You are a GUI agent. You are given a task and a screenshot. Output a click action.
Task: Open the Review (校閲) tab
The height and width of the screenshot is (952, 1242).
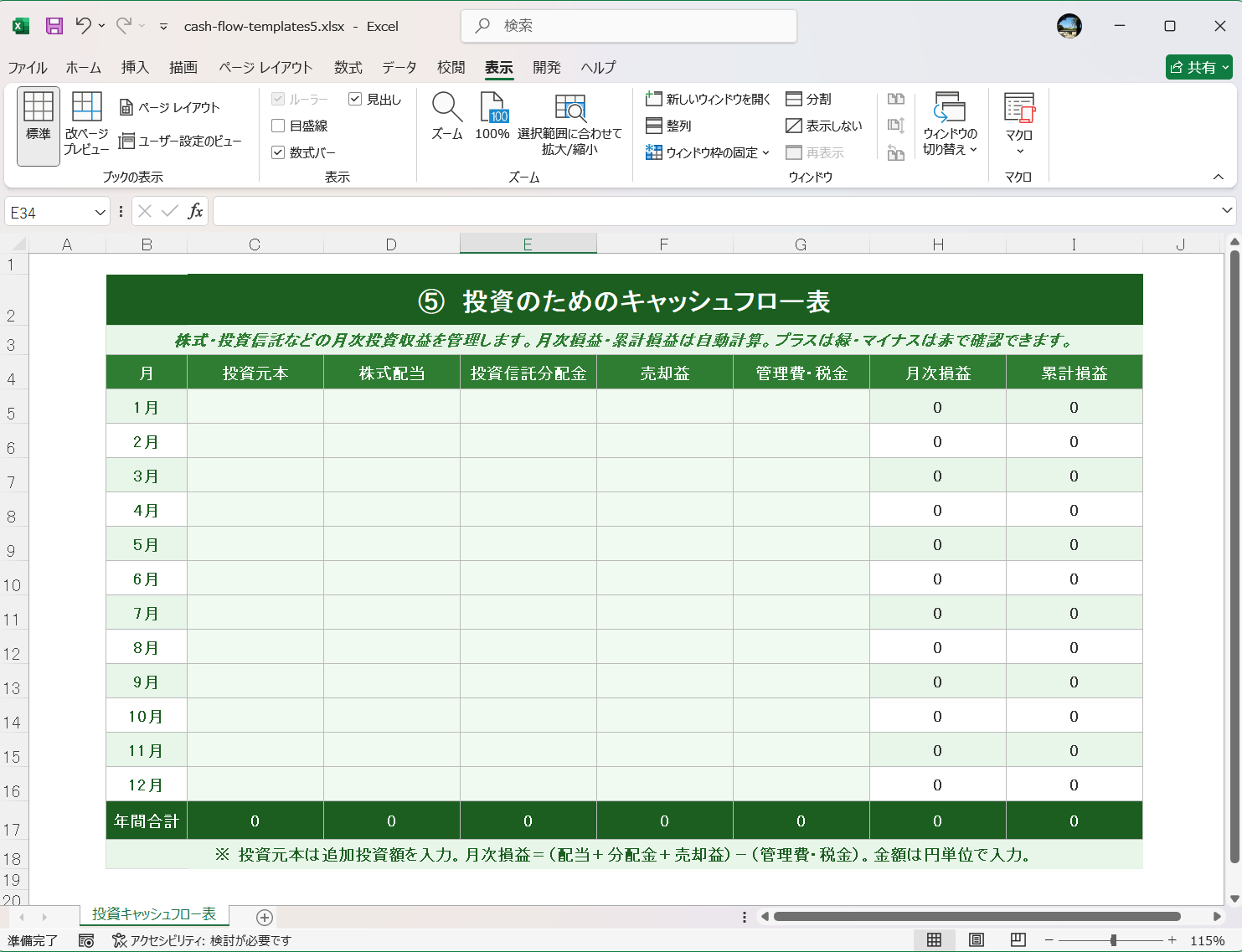point(451,68)
